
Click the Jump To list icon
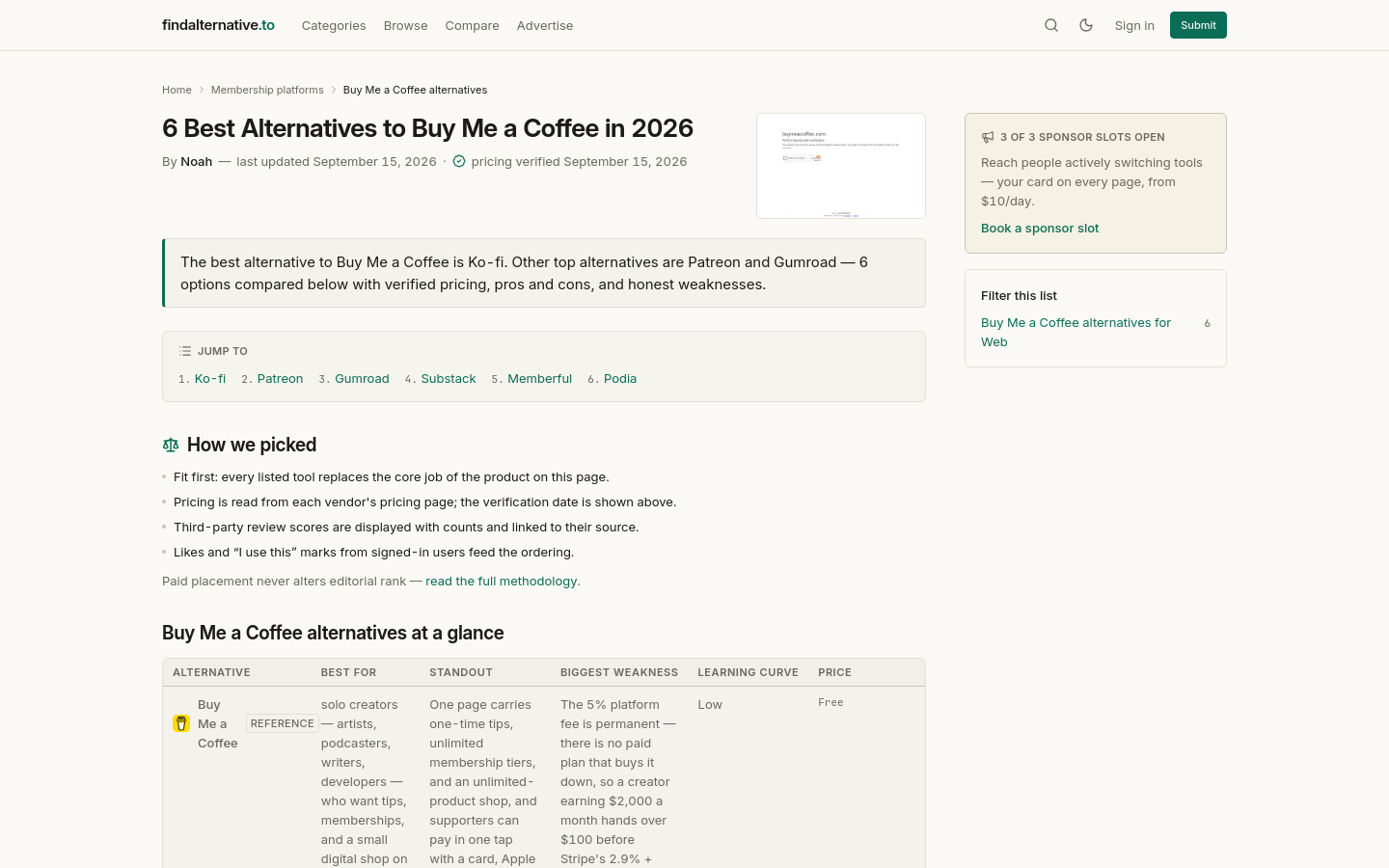185,351
